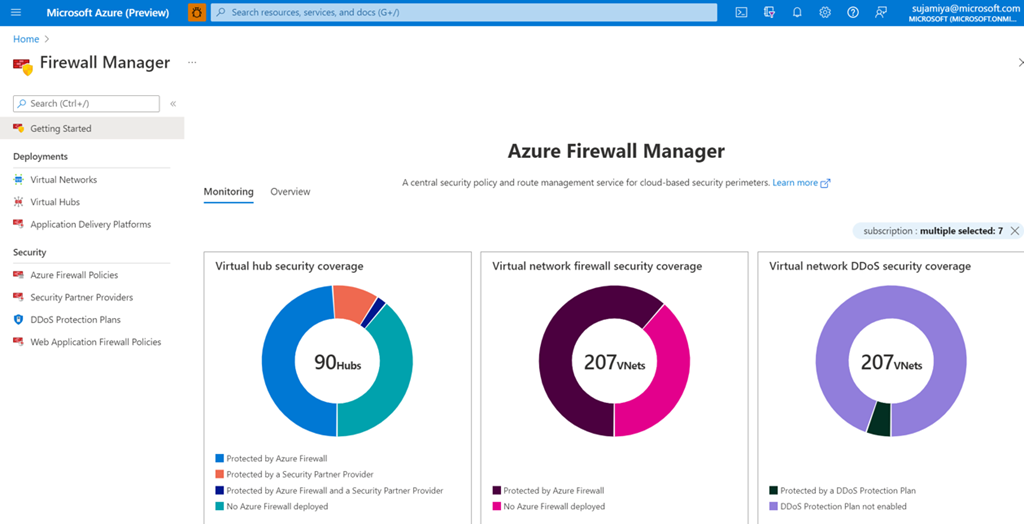
Task: Open the Azure portal hamburger menu
Action: click(x=15, y=12)
